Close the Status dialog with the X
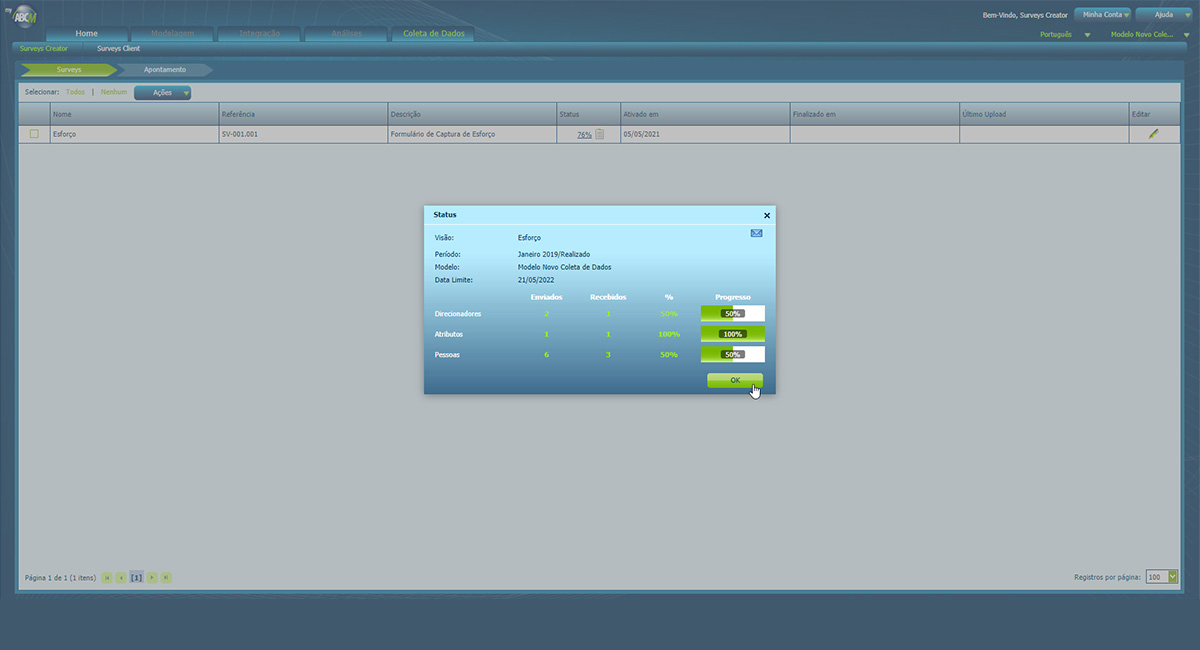The height and width of the screenshot is (650, 1200). tap(767, 215)
